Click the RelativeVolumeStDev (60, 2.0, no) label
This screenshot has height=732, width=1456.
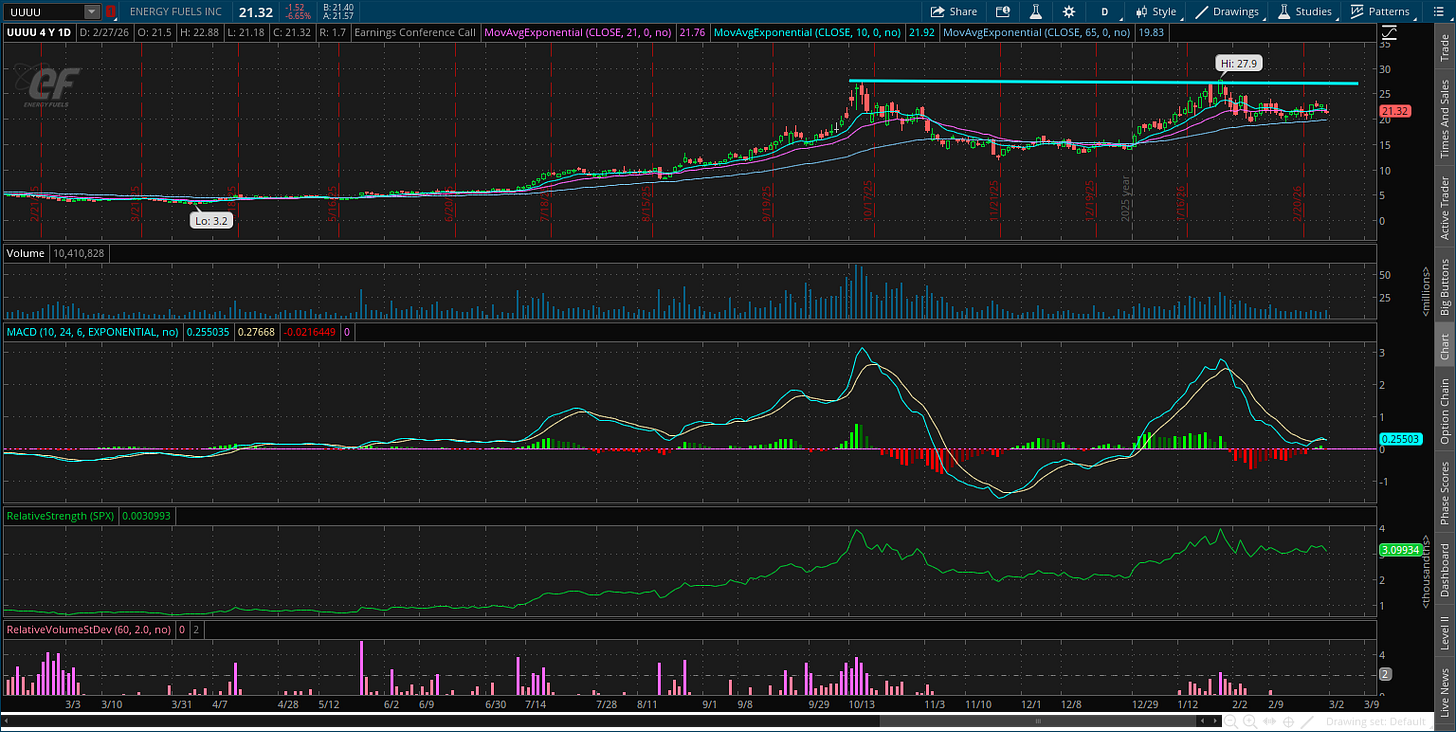(x=88, y=630)
